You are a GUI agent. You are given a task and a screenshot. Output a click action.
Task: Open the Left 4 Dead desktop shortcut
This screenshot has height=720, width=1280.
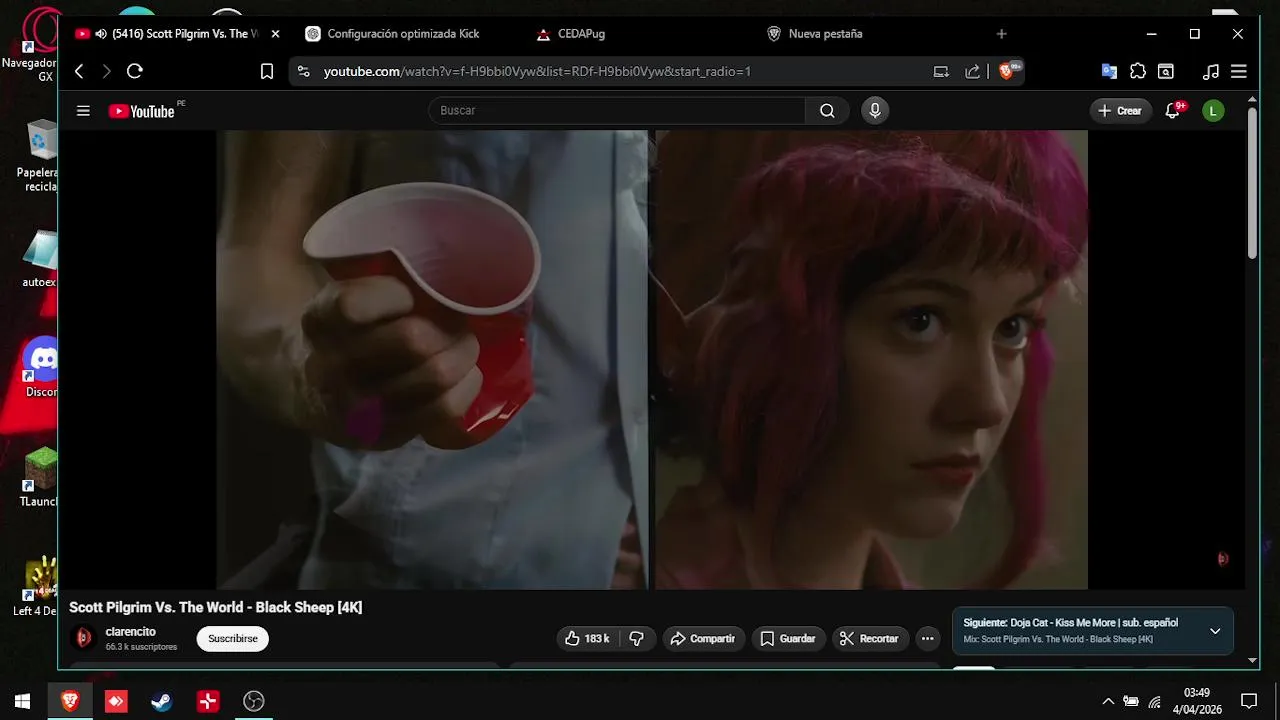(x=36, y=587)
